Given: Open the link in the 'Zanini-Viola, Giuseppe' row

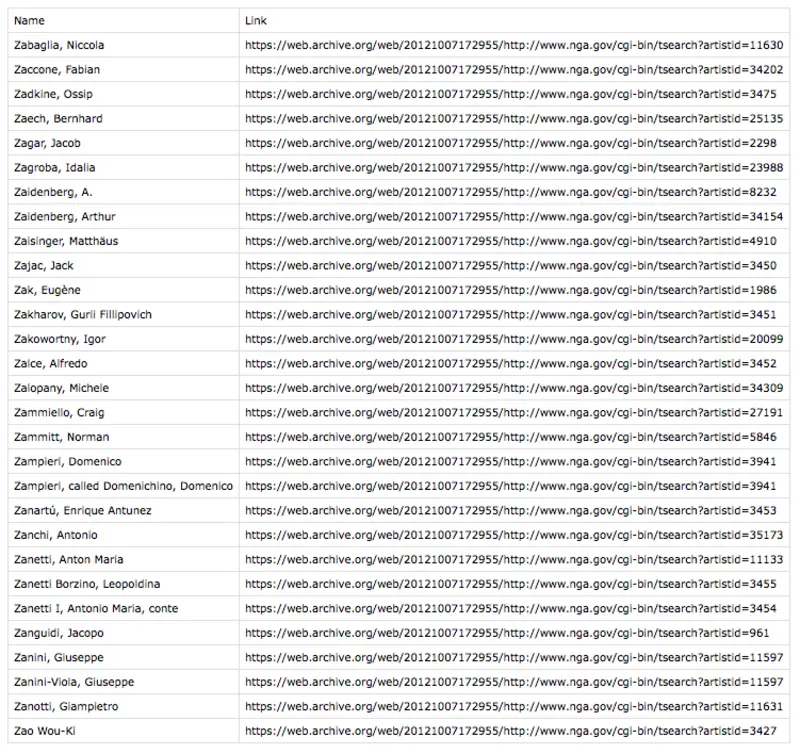Looking at the screenshot, I should (x=514, y=682).
